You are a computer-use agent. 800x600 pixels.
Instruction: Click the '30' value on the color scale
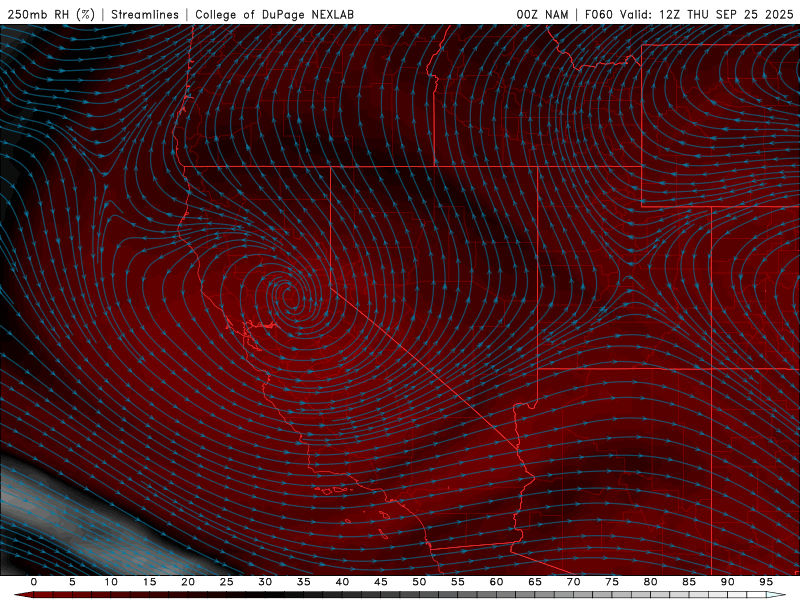(x=265, y=582)
